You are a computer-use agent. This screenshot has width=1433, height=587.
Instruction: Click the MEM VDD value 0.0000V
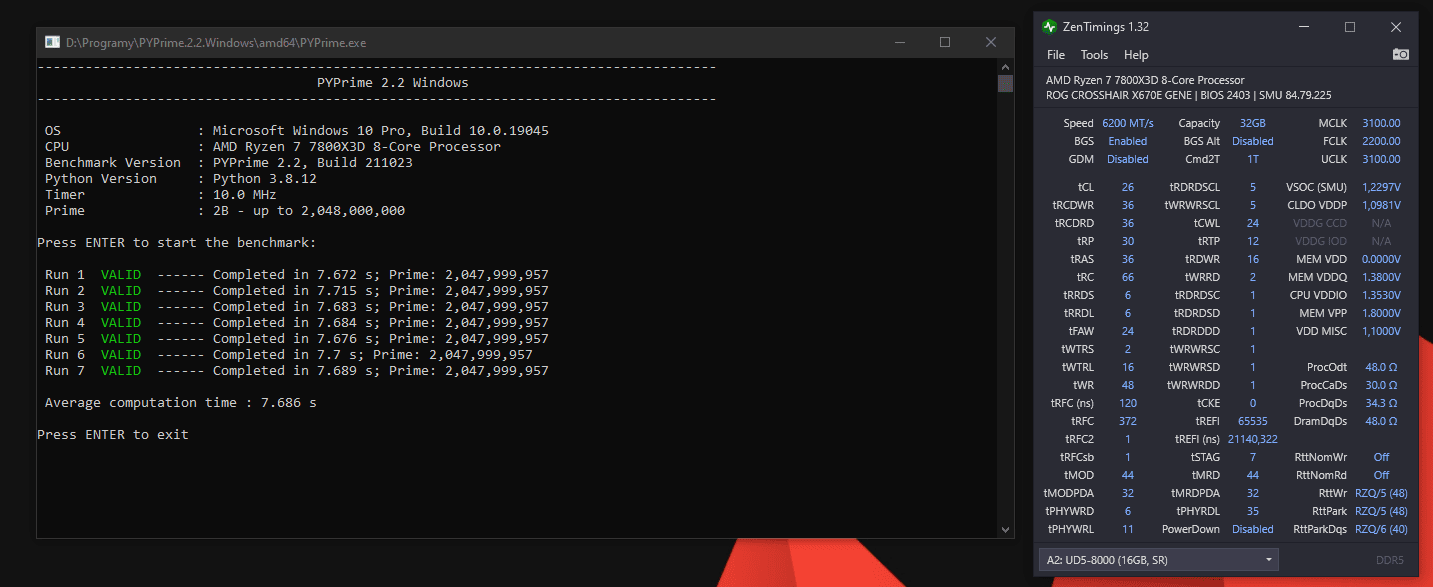coord(1381,259)
